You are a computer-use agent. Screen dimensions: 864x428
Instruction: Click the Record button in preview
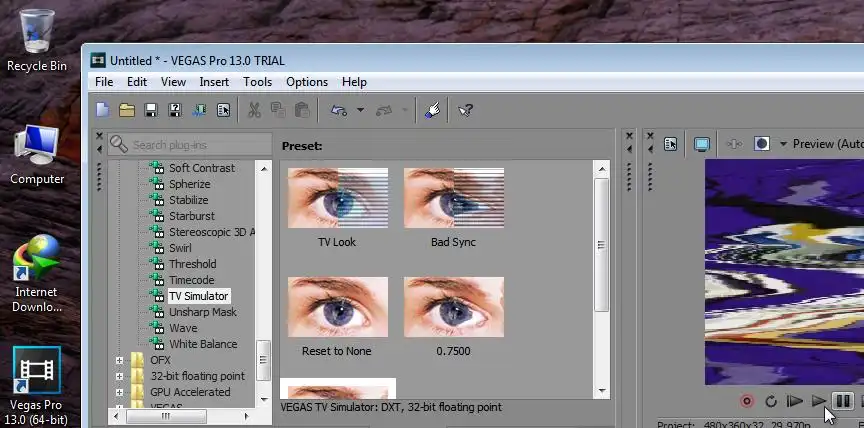coord(747,401)
